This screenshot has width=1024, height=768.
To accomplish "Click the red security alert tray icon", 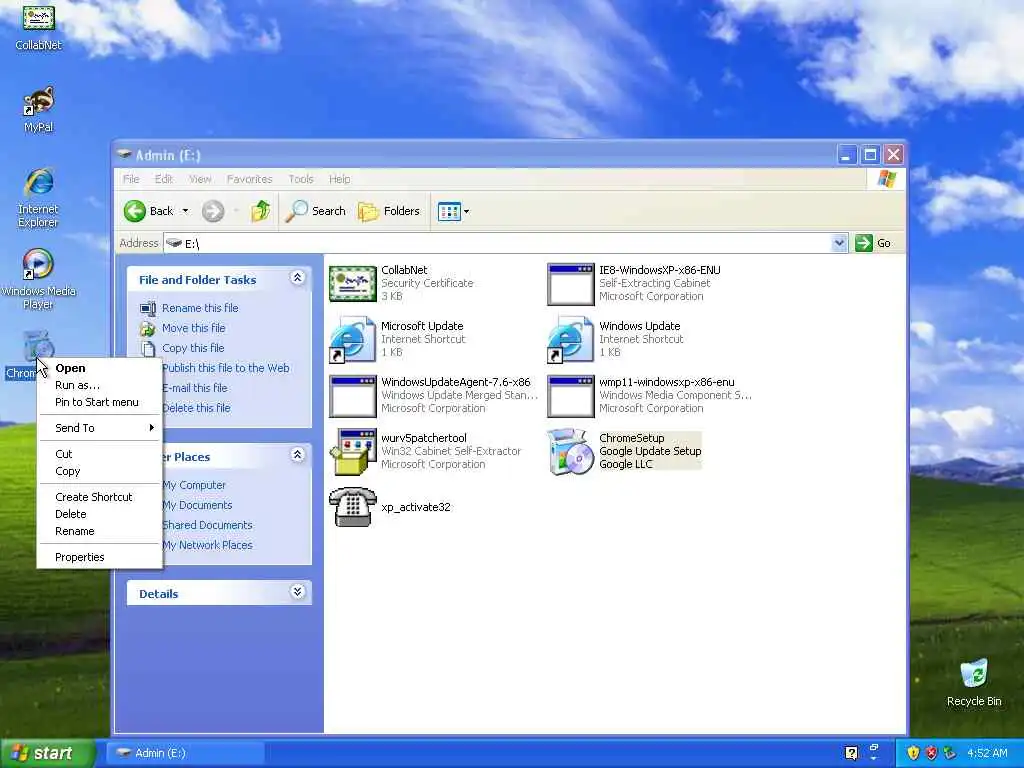I will coord(931,753).
